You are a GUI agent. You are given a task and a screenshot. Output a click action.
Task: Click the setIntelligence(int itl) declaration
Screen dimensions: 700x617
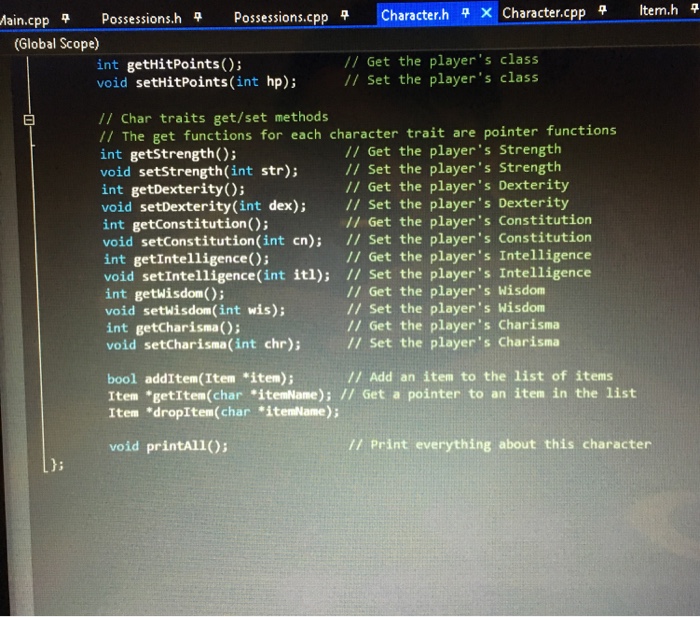[217, 276]
